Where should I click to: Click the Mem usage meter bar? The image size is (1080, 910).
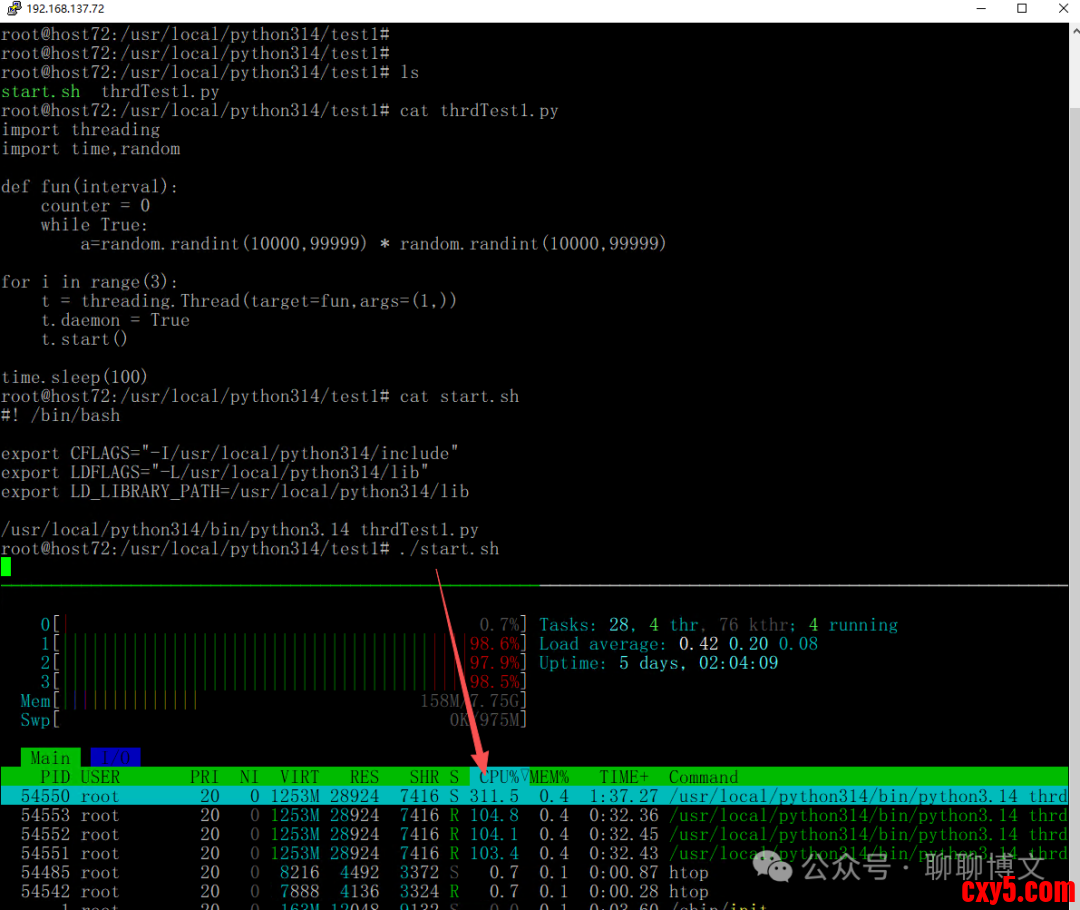[x=290, y=701]
